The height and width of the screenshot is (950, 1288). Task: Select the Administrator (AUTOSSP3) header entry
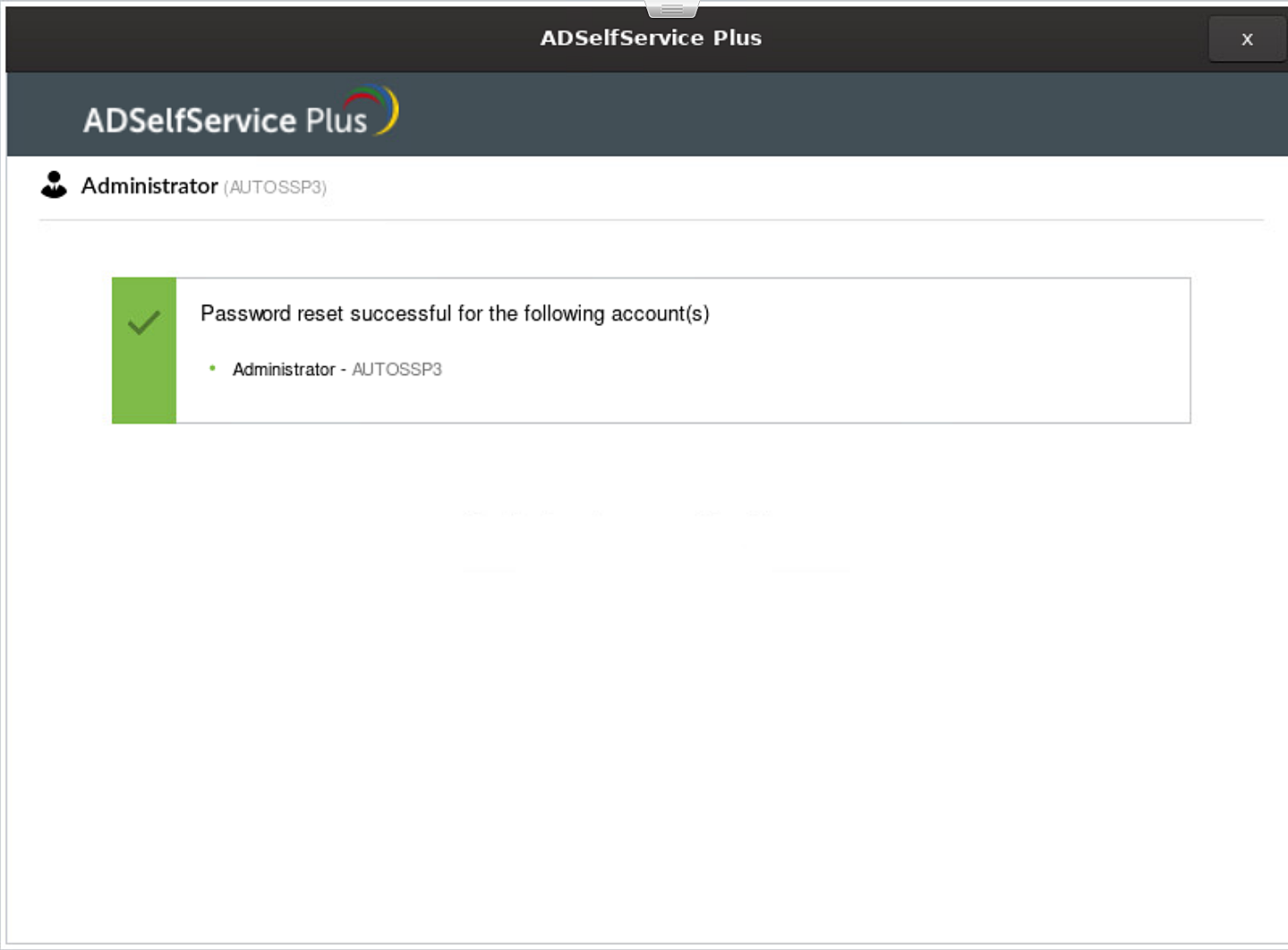(x=204, y=186)
